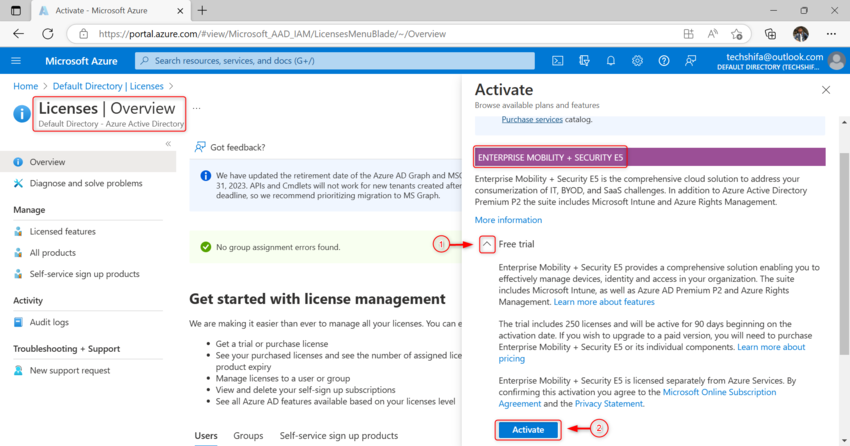This screenshot has height=446, width=850.
Task: Click the Activate panel scrollbar
Action: [x=845, y=255]
